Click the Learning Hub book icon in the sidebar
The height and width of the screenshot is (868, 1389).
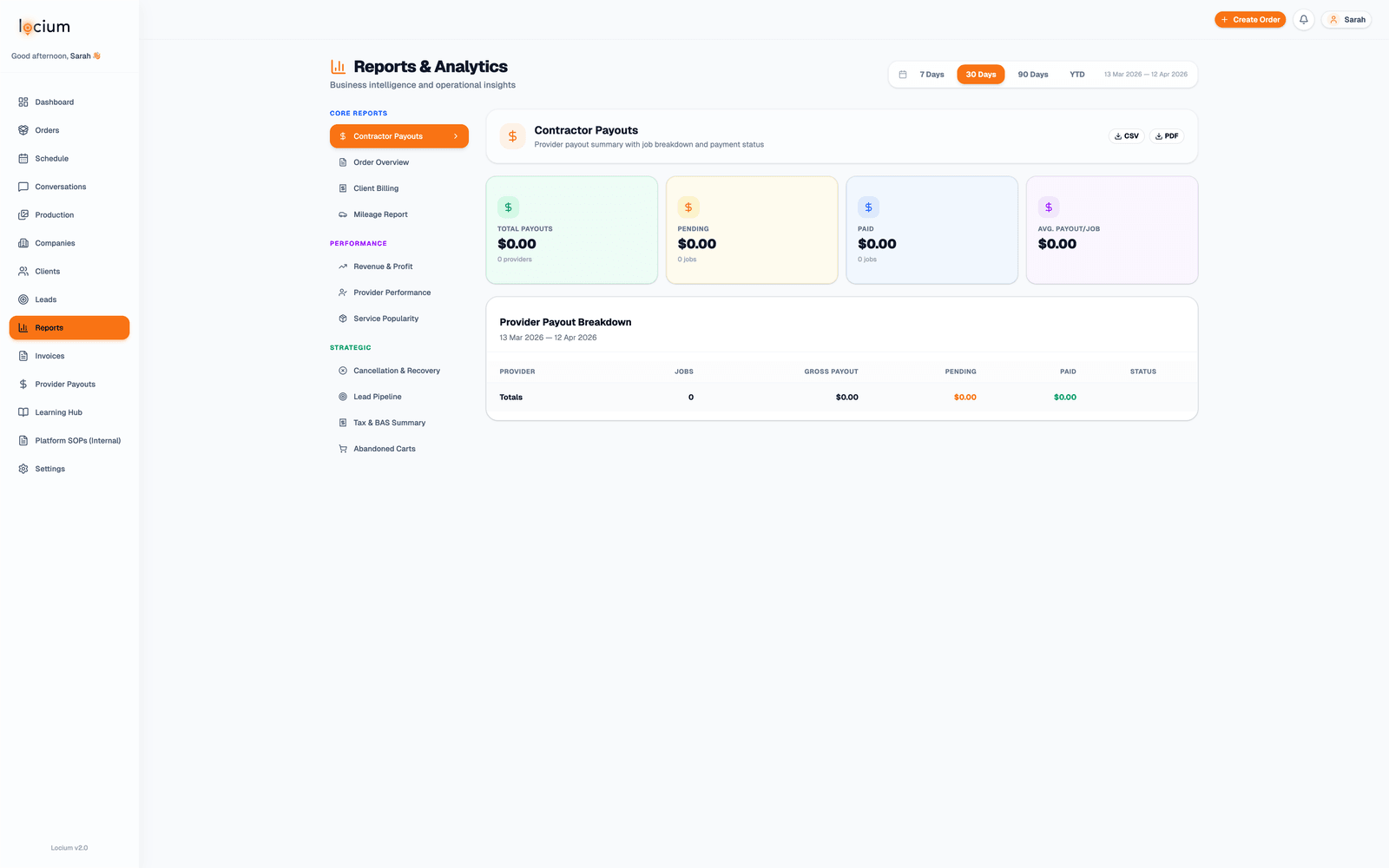(x=23, y=412)
